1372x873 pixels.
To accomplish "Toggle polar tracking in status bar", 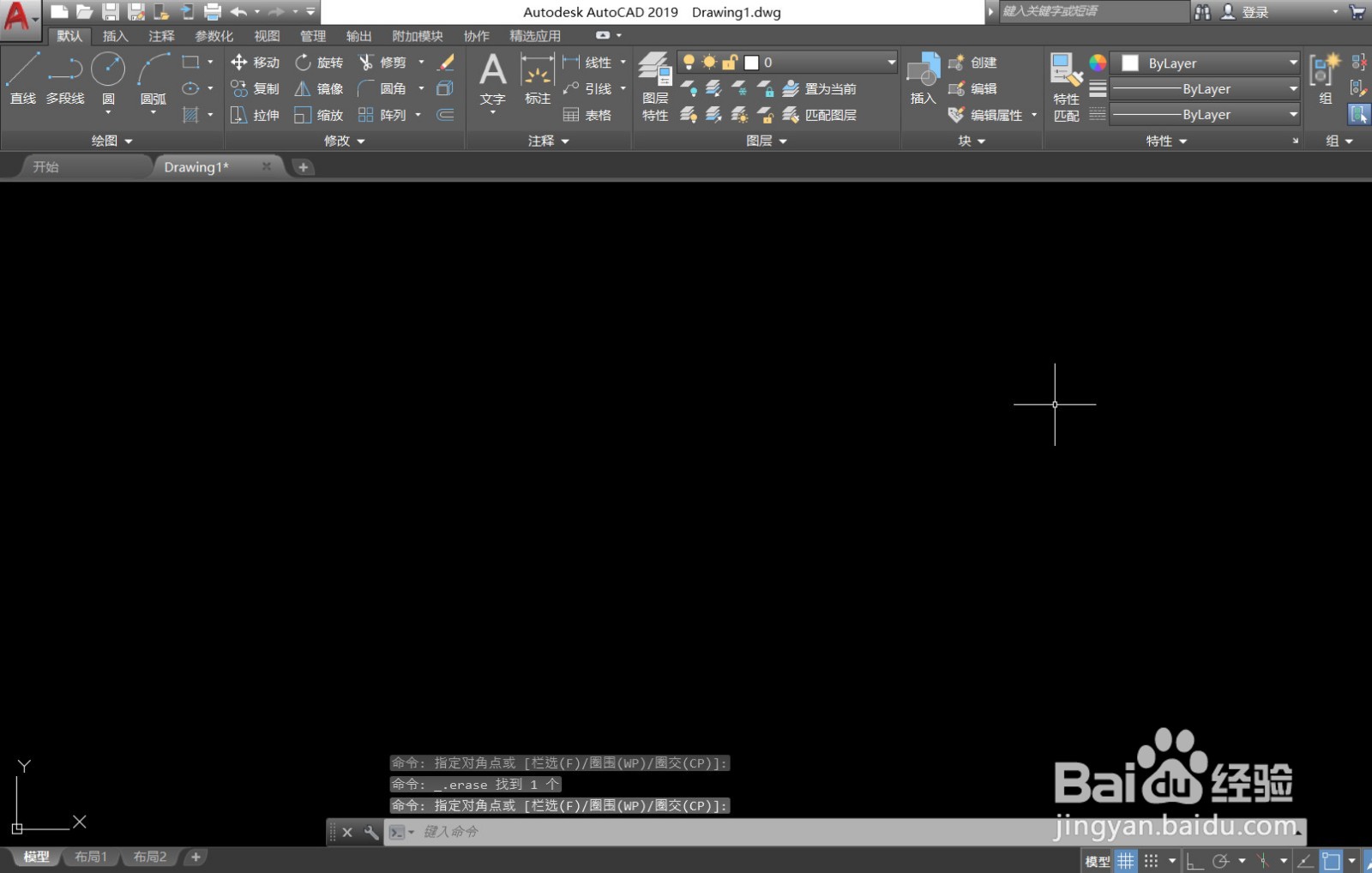I will pyautogui.click(x=1221, y=860).
